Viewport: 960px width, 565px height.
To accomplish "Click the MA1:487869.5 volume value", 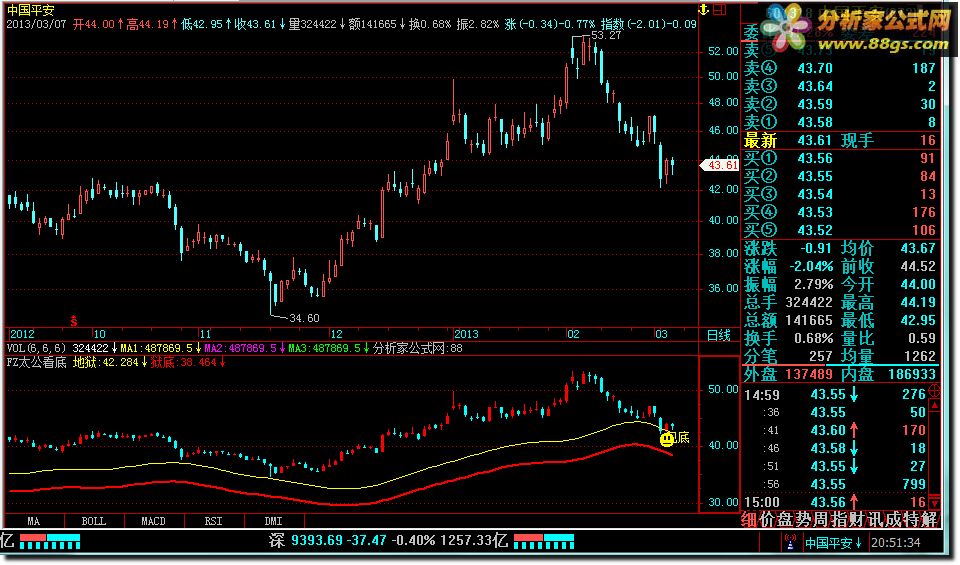I will (x=156, y=348).
